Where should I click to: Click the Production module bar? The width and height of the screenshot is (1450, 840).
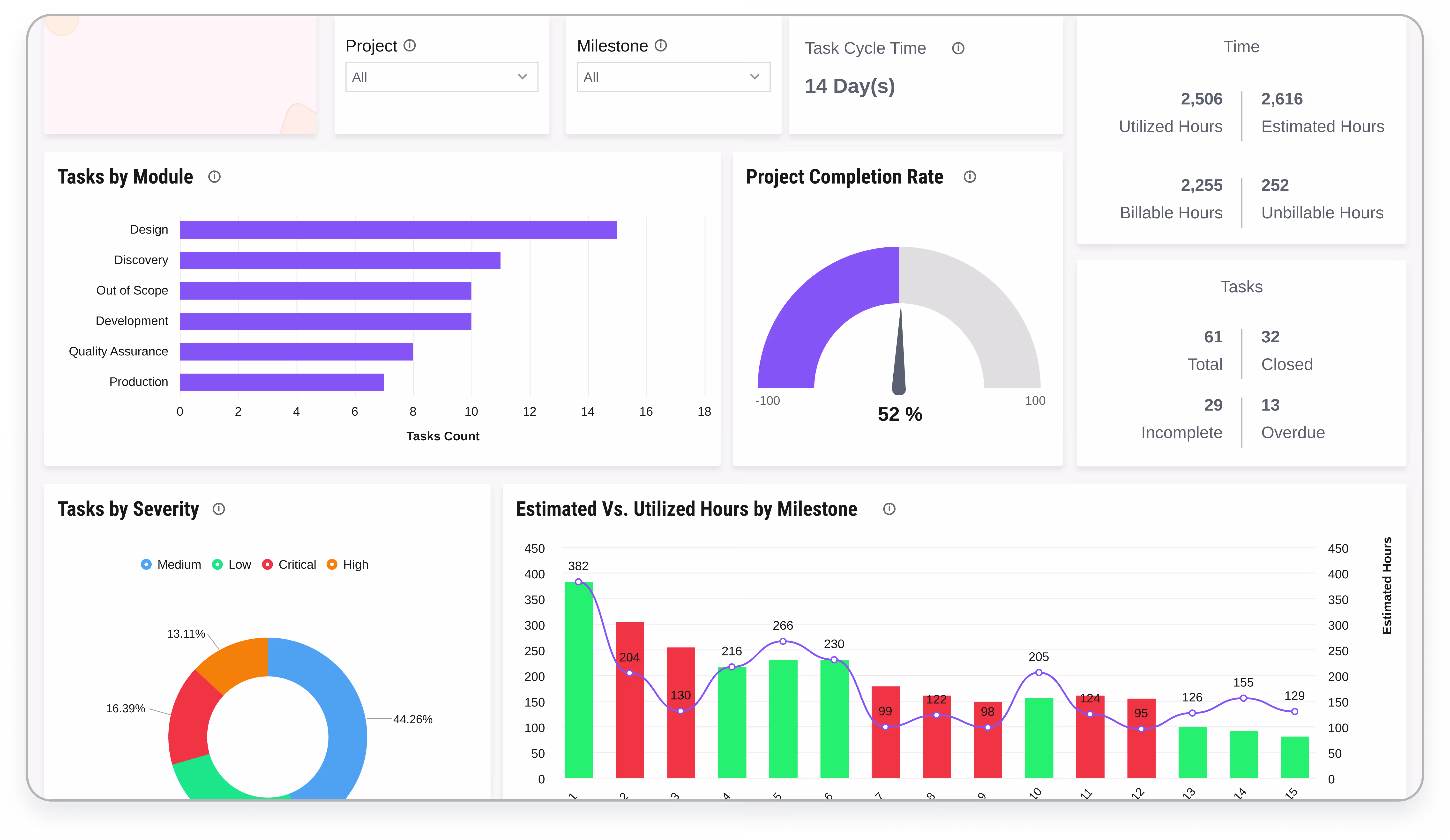click(282, 382)
